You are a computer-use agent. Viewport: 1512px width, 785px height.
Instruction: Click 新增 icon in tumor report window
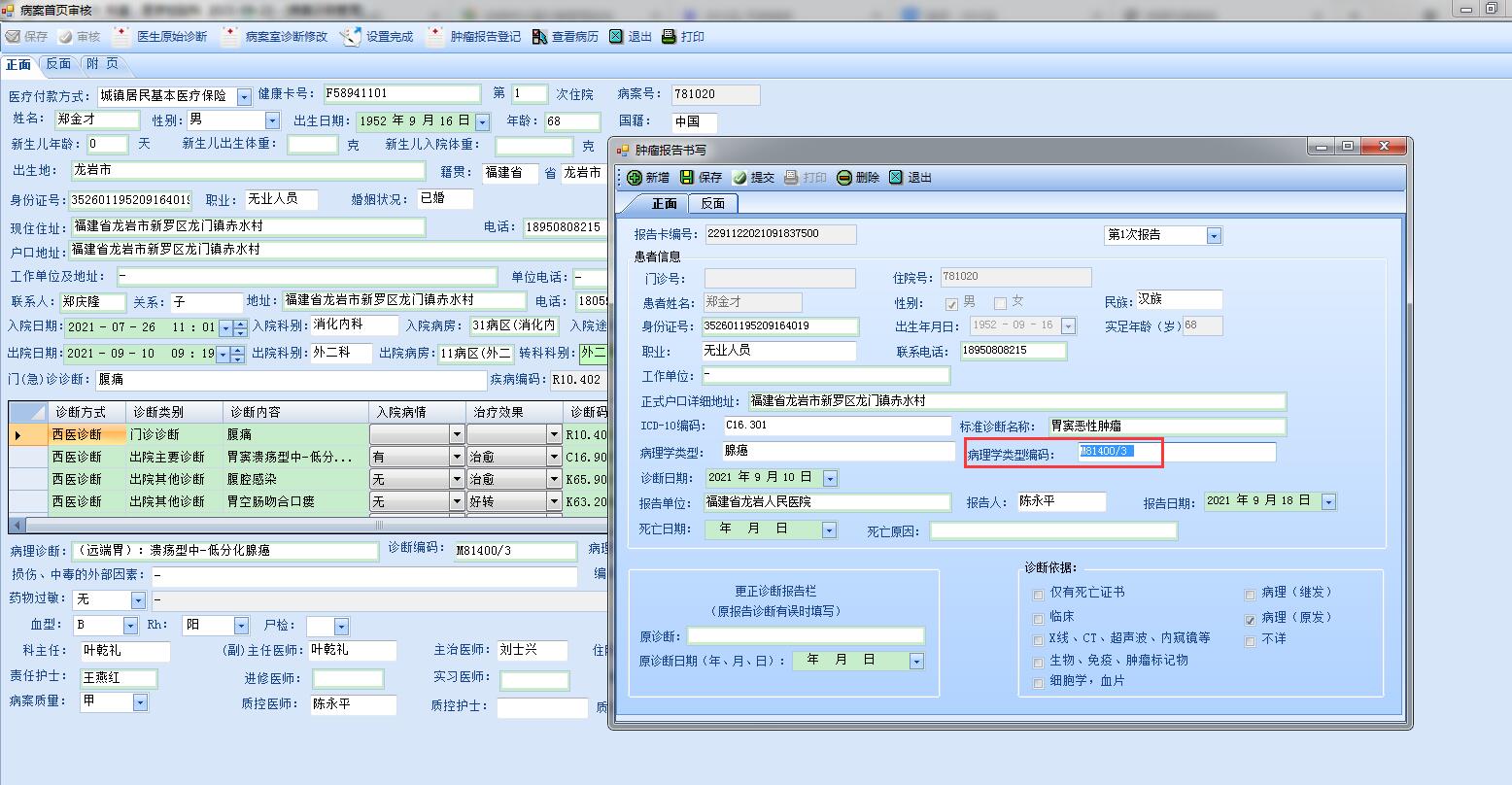[635, 178]
